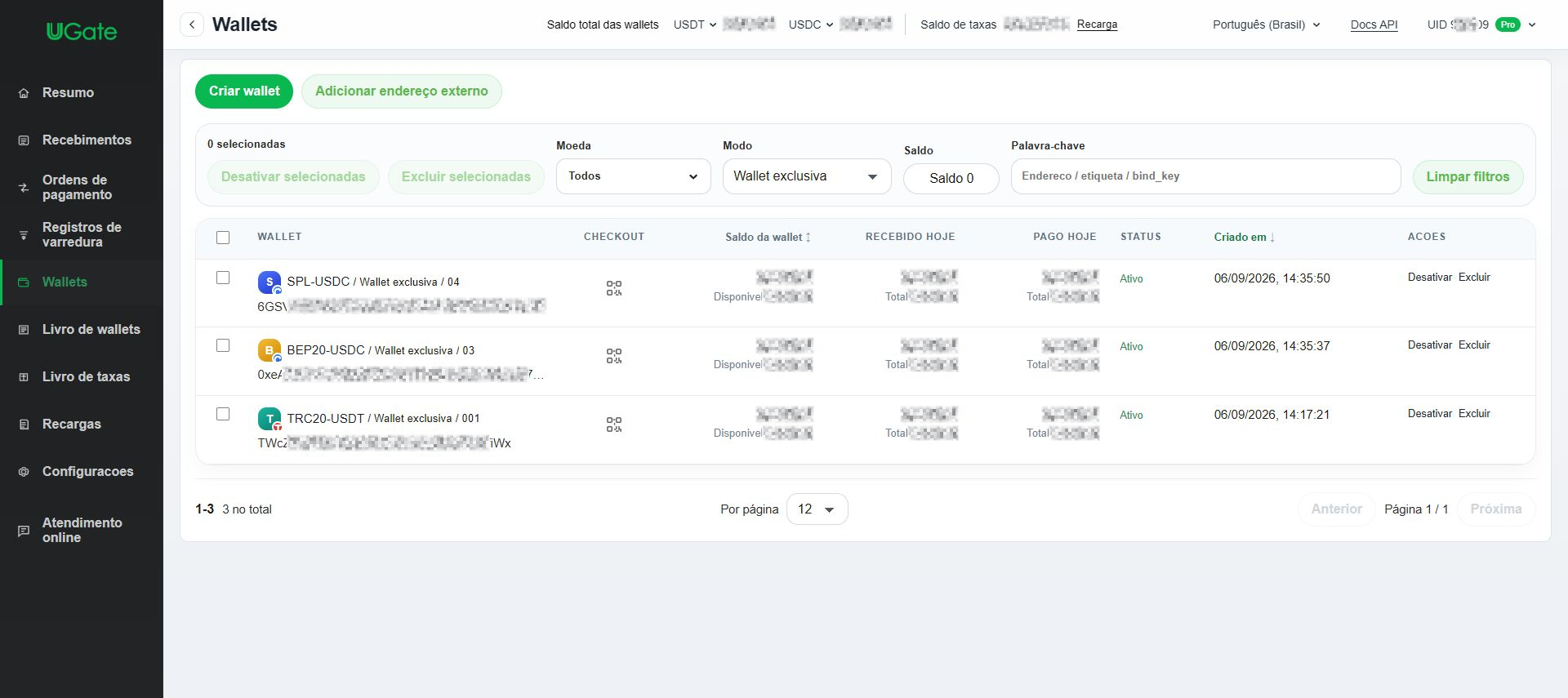
Task: Click the Configuracoes gear icon
Action: 24,472
